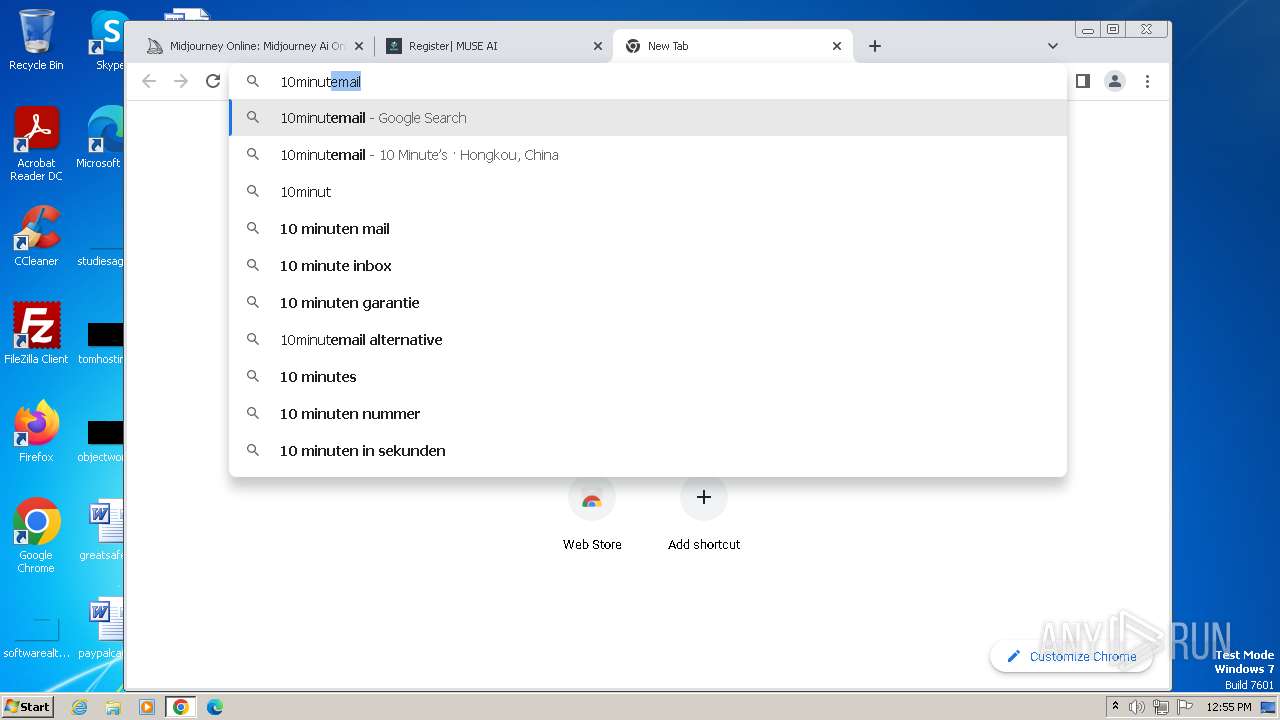
Task: Open the Skype desktop shortcut
Action: pos(108,40)
